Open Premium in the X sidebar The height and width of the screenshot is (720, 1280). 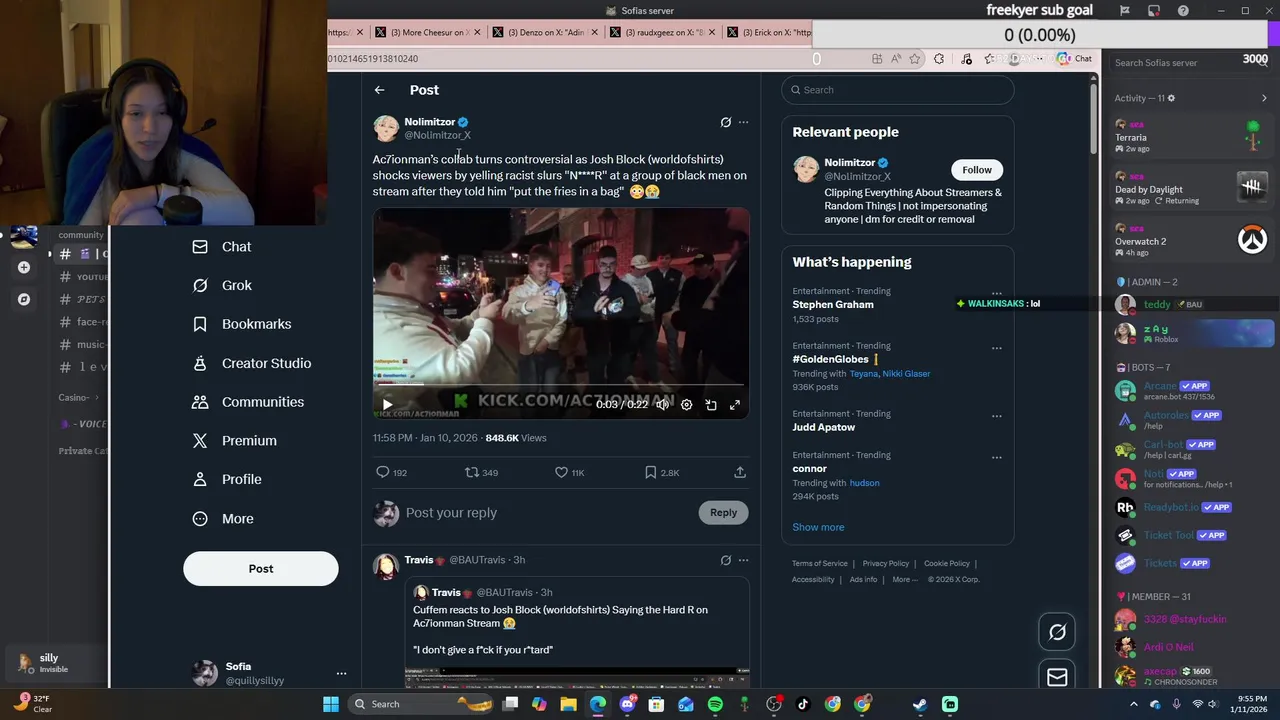(234, 441)
